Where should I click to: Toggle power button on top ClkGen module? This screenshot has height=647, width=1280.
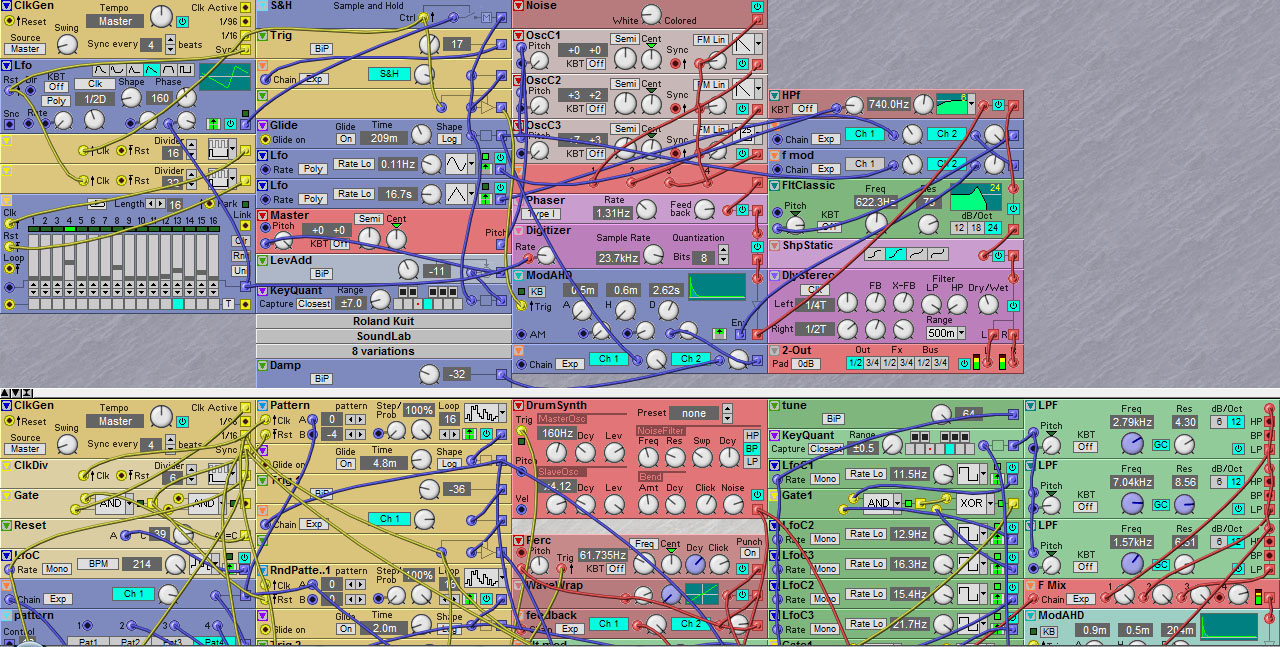coord(182,21)
